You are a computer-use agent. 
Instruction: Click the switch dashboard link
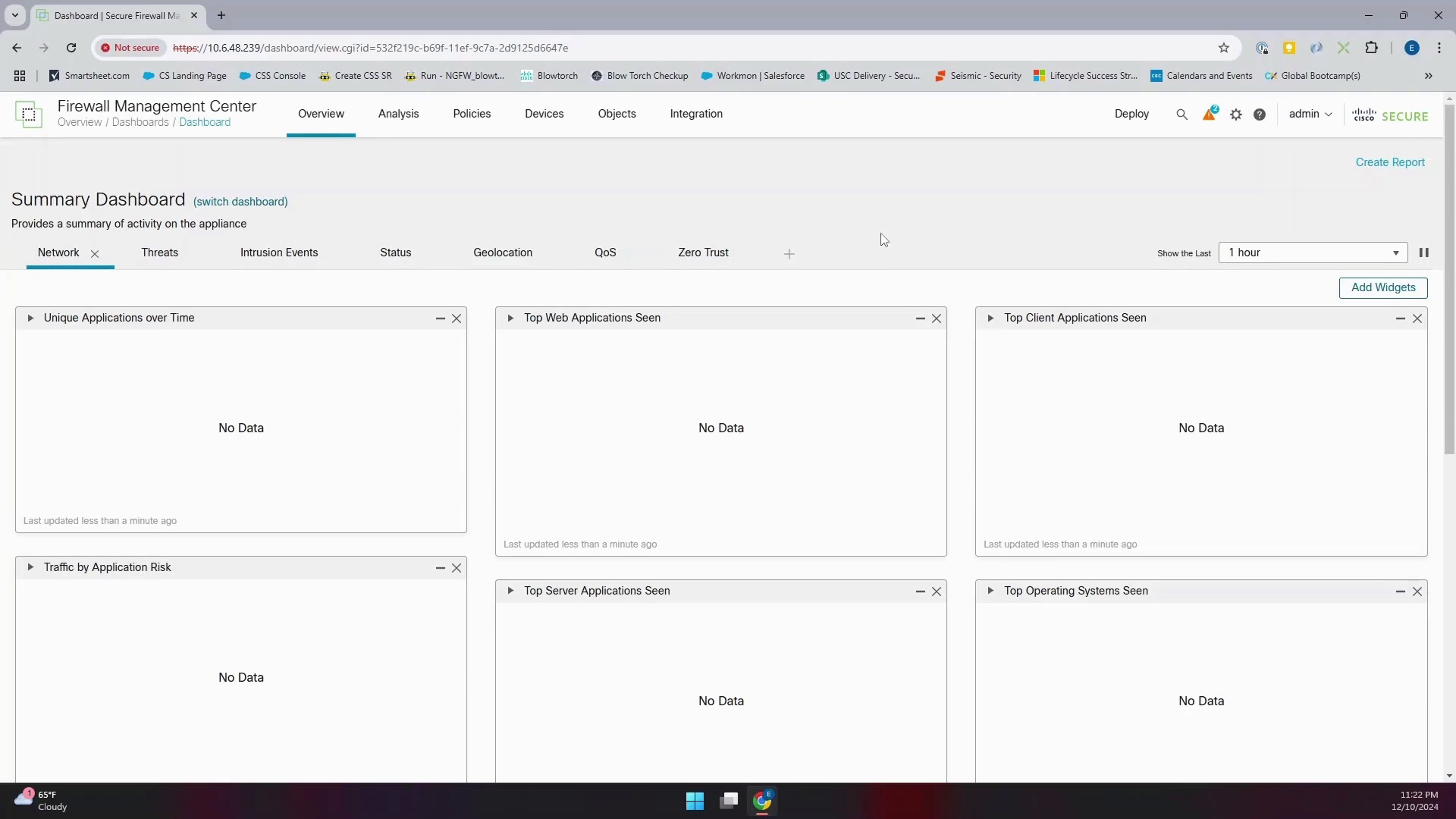[x=240, y=202]
